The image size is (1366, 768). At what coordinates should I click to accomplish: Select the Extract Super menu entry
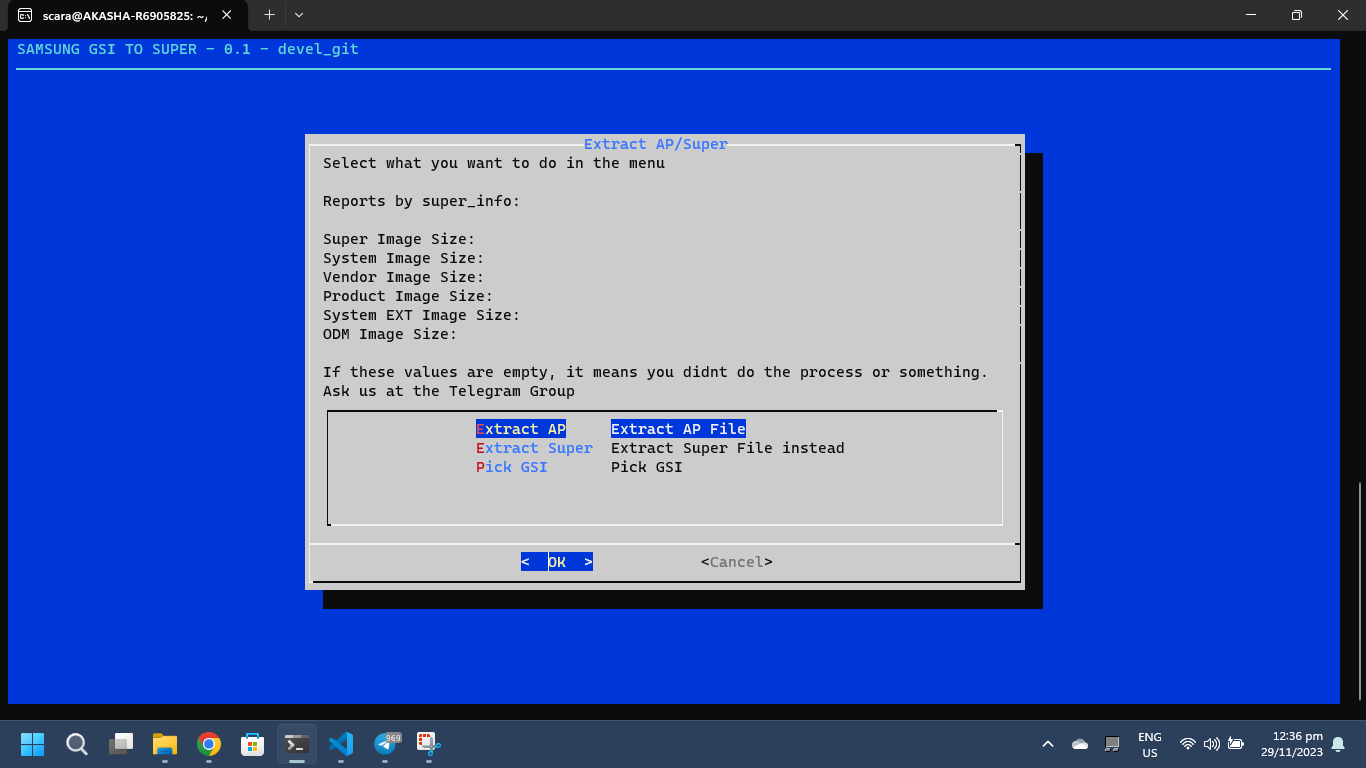[x=534, y=448]
